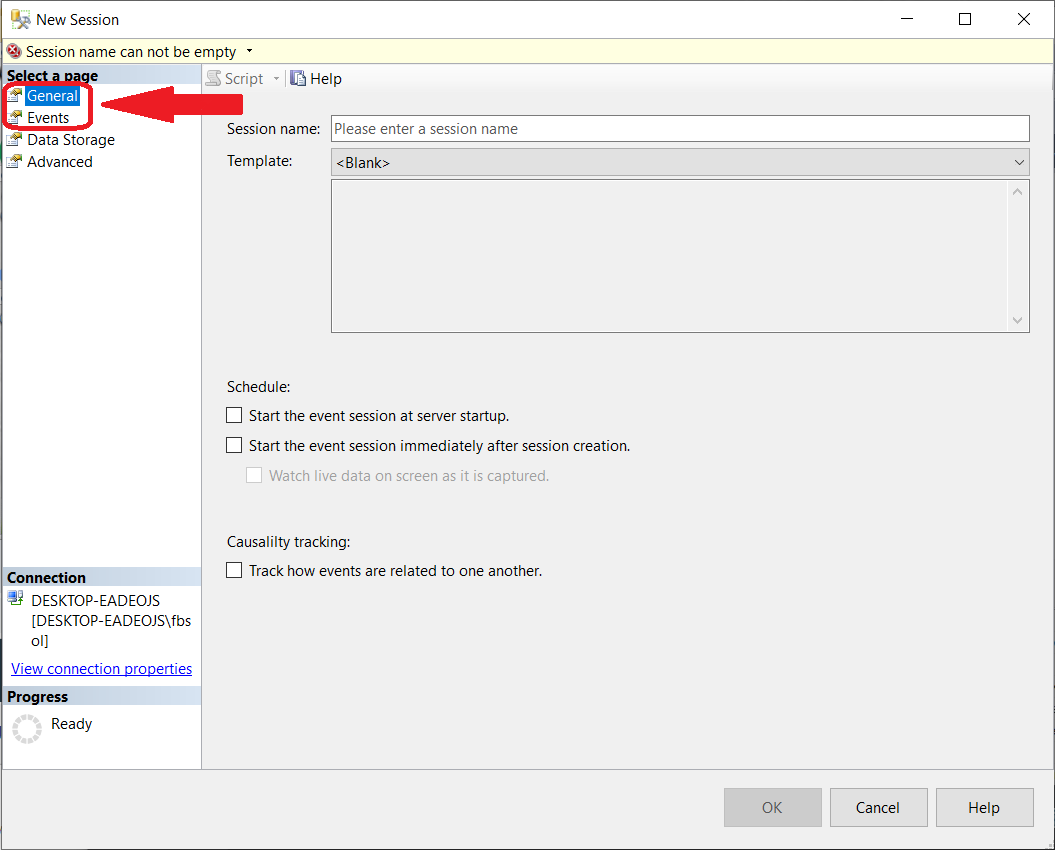Open the Advanced page
Viewport: 1055px width, 850px height.
tap(60, 162)
